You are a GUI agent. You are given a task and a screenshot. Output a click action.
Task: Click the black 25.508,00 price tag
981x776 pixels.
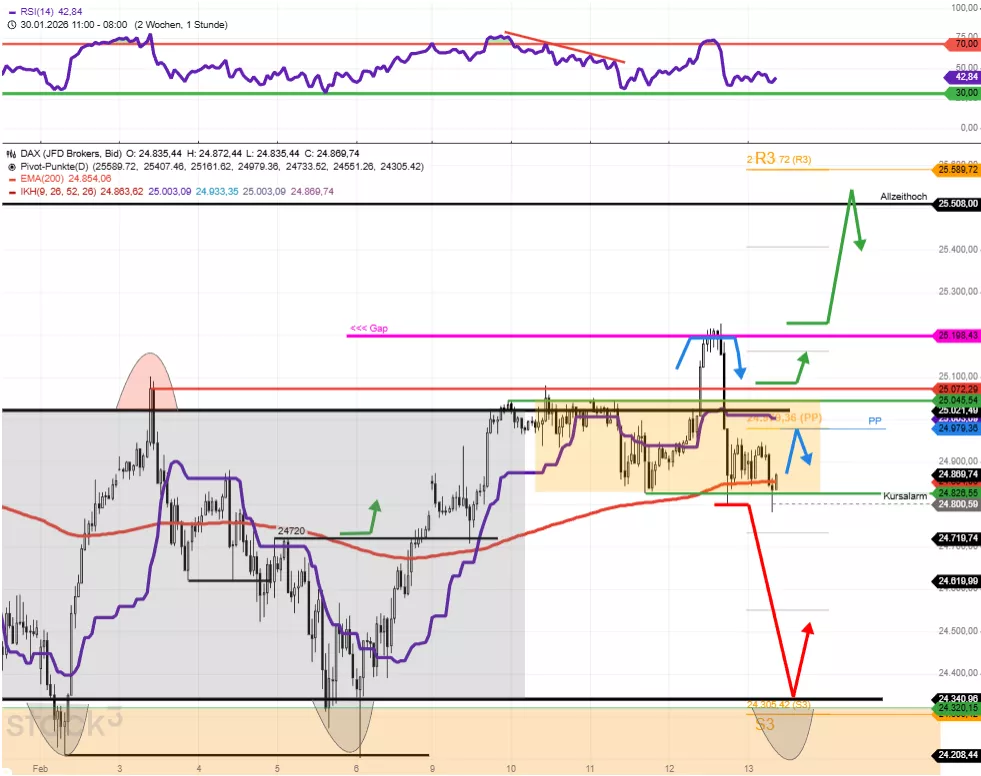pos(956,204)
